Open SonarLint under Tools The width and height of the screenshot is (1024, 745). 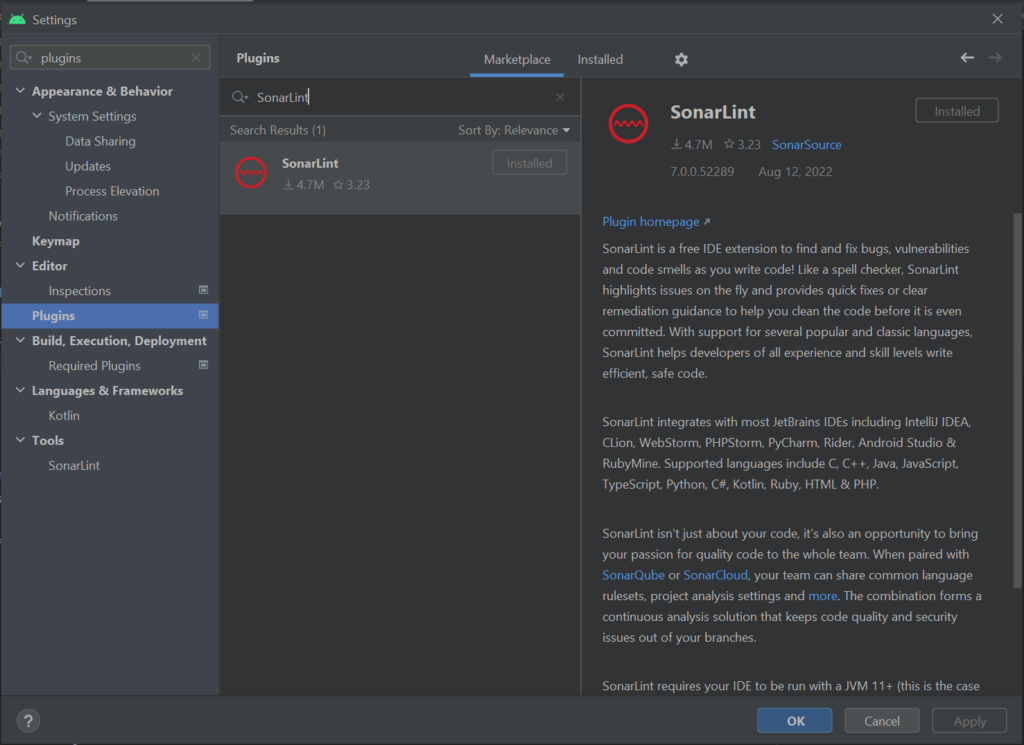coord(74,466)
